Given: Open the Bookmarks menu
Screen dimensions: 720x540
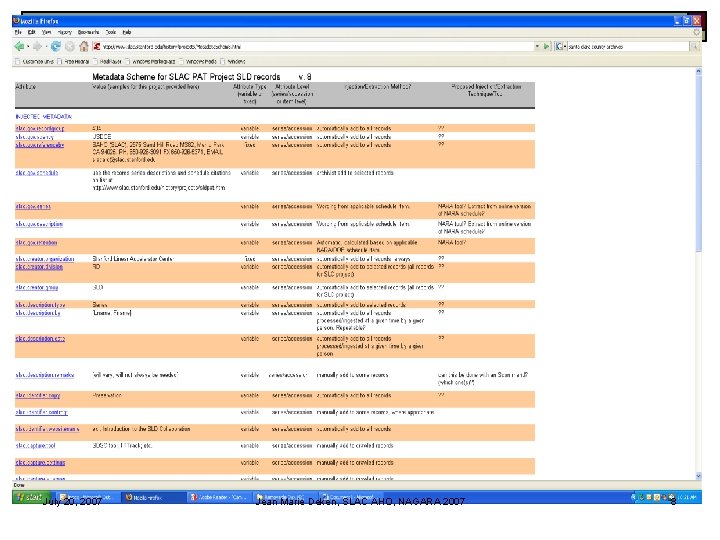Looking at the screenshot, I should click(x=89, y=32).
